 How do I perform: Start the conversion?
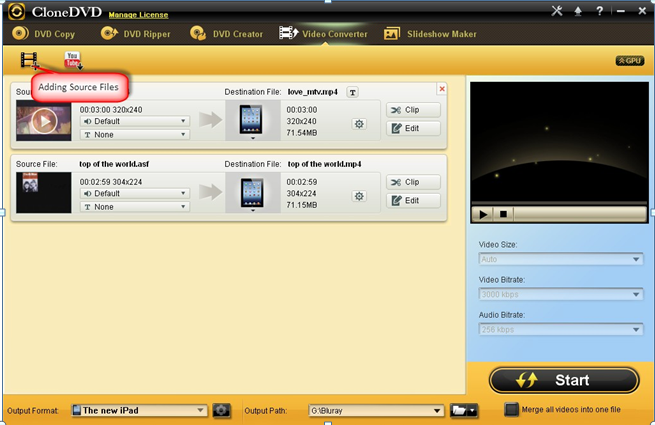[564, 380]
